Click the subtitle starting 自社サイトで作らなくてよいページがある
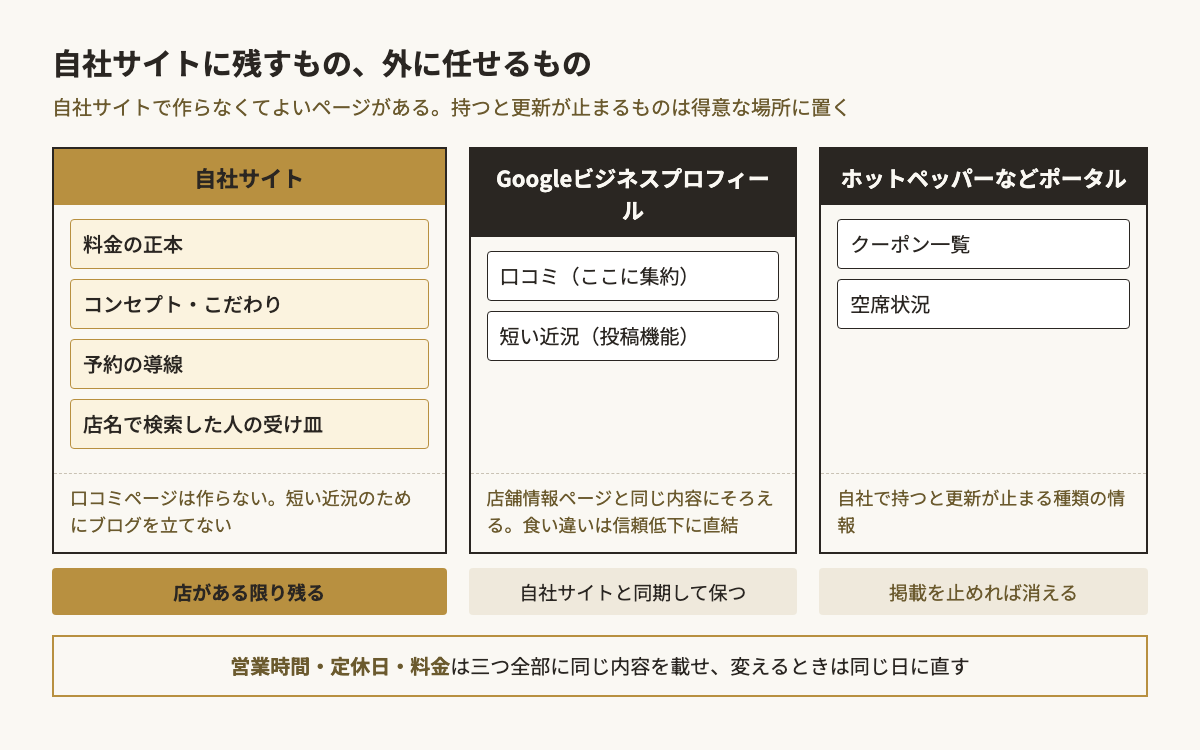 pyautogui.click(x=451, y=108)
